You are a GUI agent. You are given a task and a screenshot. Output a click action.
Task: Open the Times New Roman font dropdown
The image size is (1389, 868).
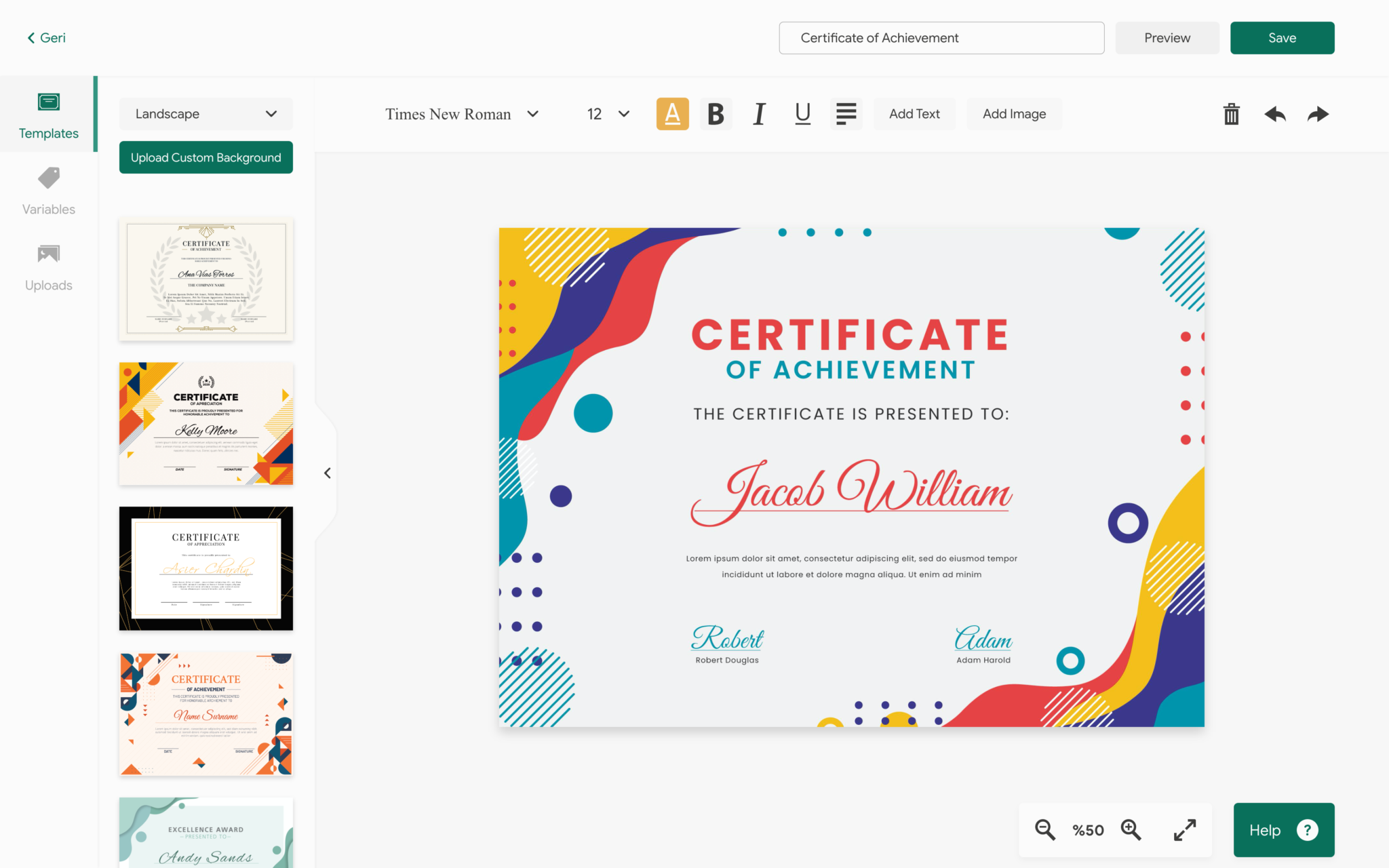click(461, 113)
